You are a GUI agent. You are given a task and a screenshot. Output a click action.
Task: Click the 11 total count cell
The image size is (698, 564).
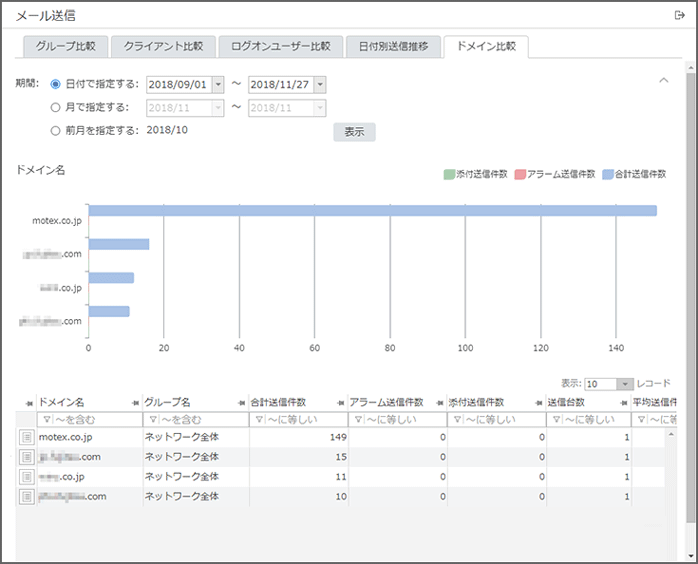pos(299,477)
